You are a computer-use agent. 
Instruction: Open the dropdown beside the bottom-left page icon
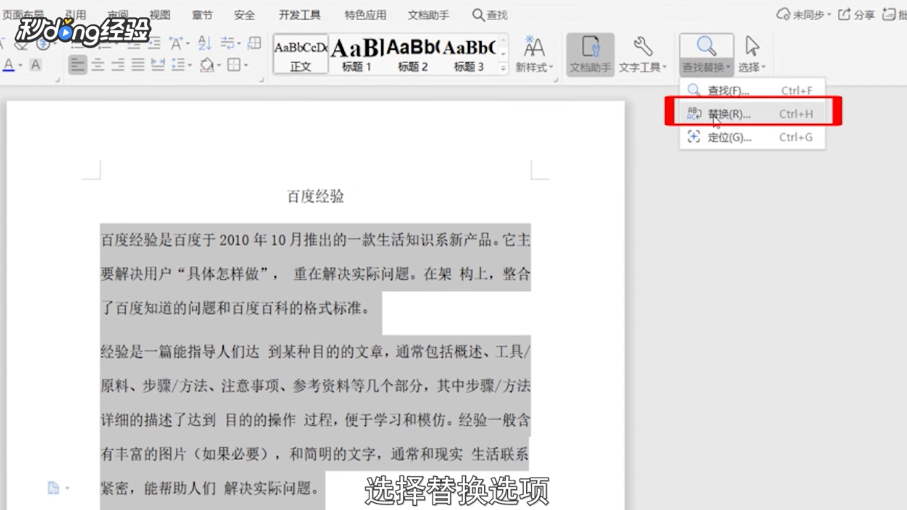[x=67, y=489]
